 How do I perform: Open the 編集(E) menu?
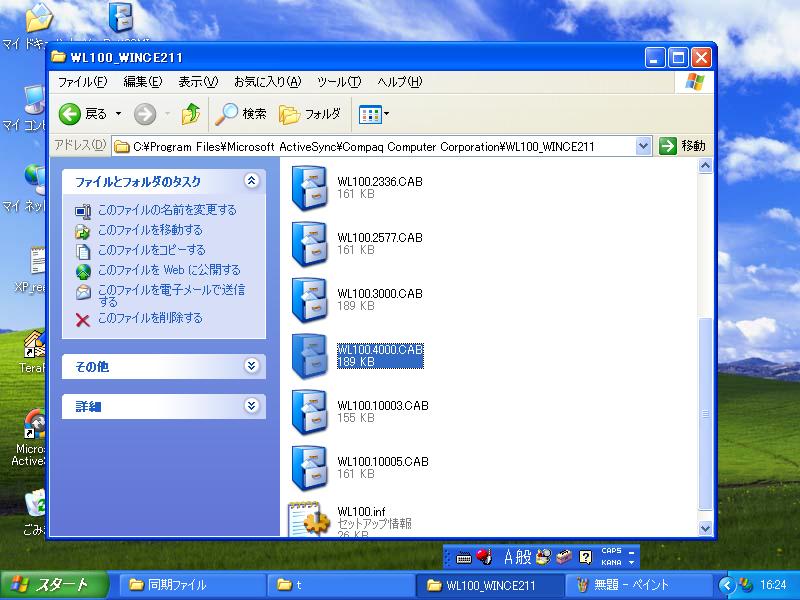pyautogui.click(x=143, y=82)
